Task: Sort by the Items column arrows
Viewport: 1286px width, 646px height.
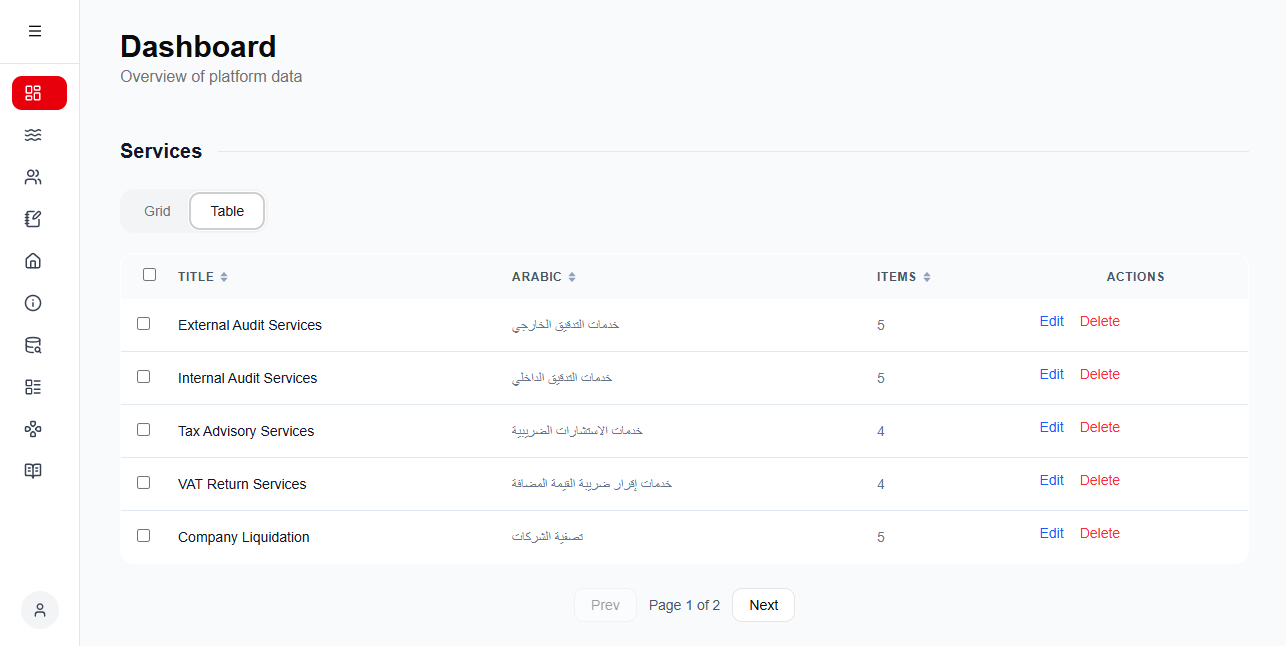Action: coord(927,277)
